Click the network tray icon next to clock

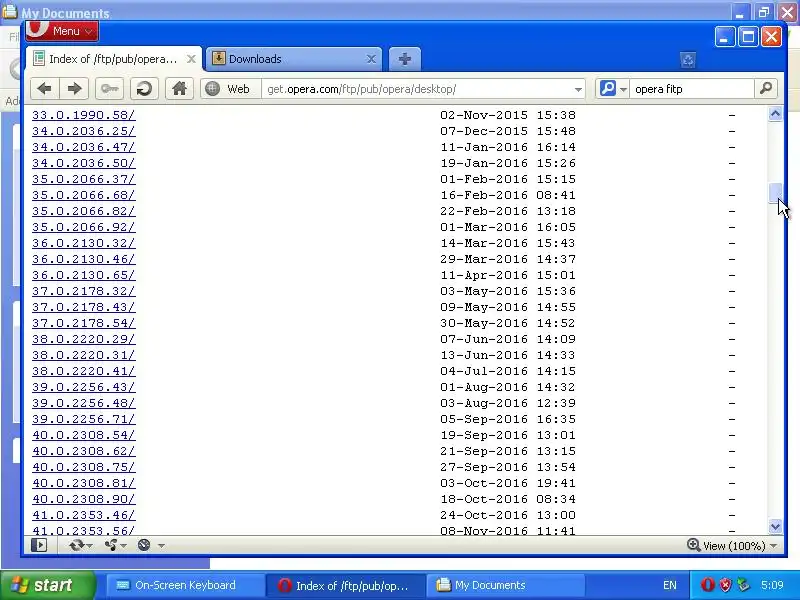(743, 585)
